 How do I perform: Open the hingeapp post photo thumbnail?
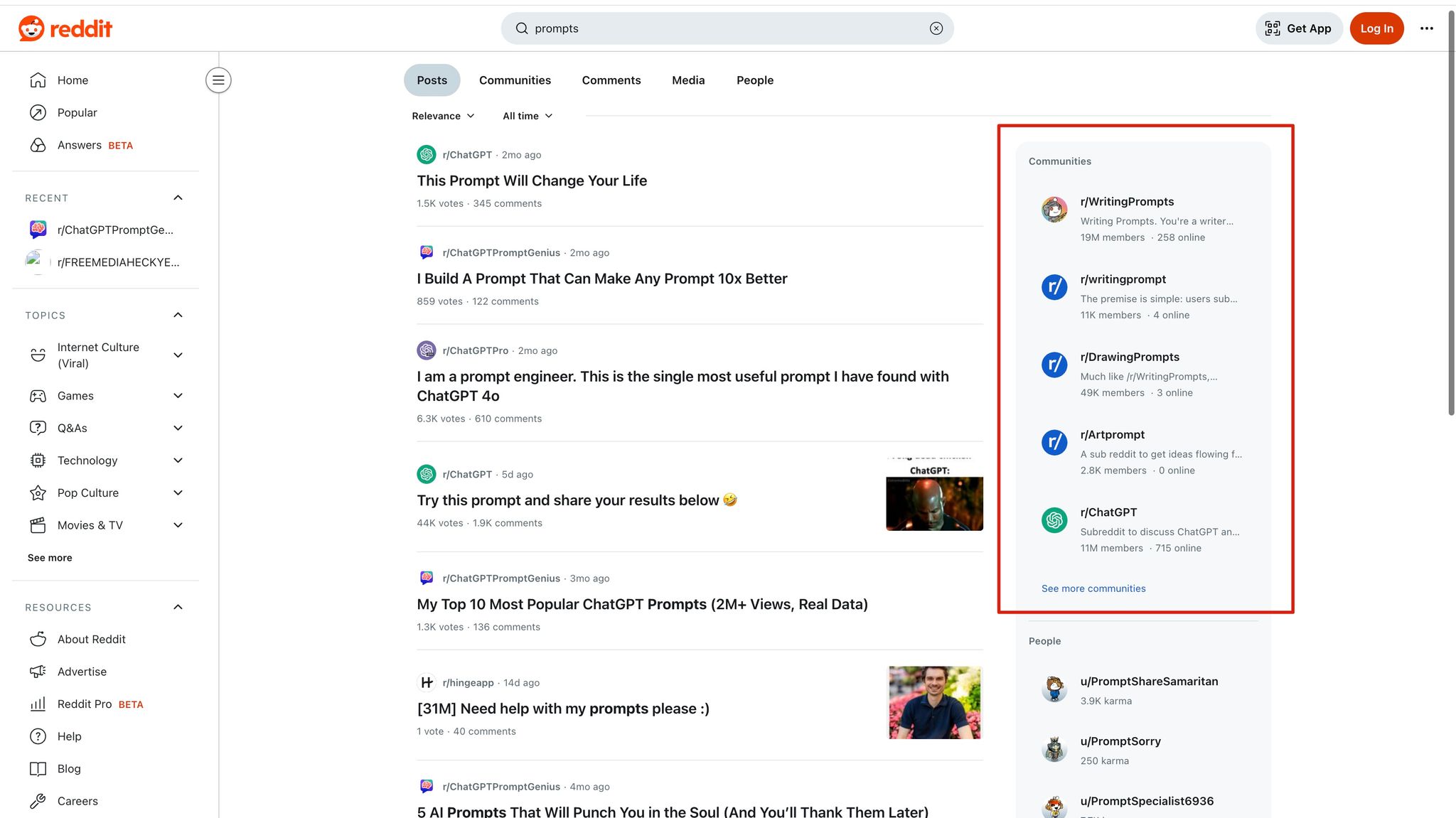tap(934, 702)
